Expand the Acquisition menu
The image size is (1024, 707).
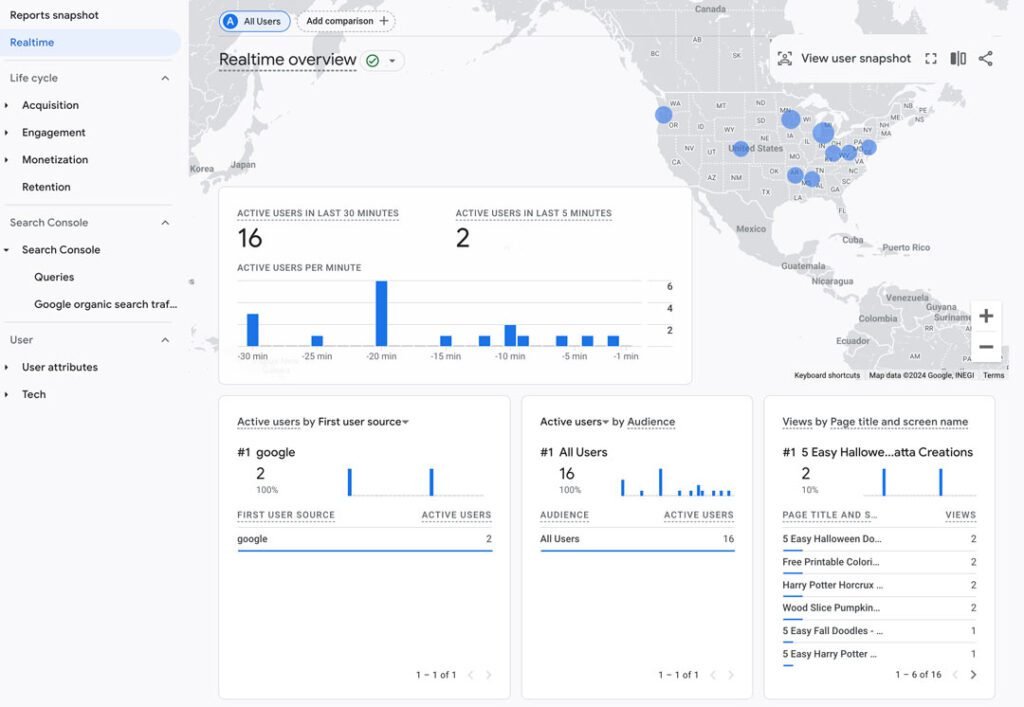pos(50,105)
